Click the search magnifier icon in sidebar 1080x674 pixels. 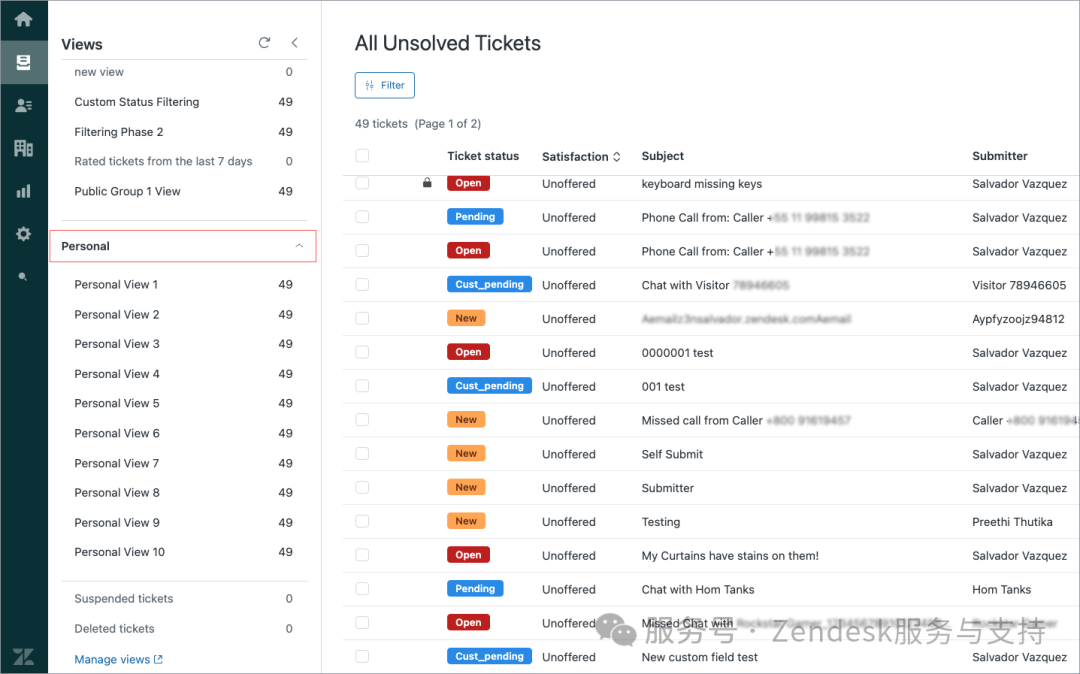pyautogui.click(x=23, y=277)
